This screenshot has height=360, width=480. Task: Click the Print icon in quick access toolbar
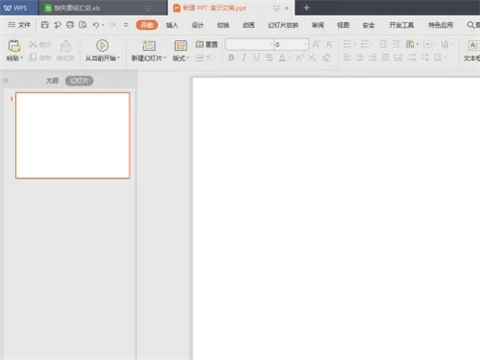(x=70, y=25)
